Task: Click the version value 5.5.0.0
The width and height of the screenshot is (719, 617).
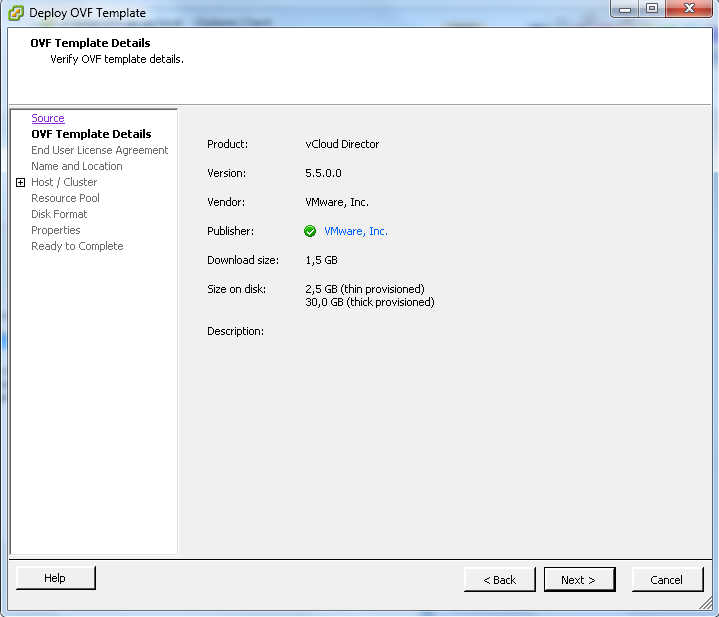Action: pyautogui.click(x=323, y=173)
